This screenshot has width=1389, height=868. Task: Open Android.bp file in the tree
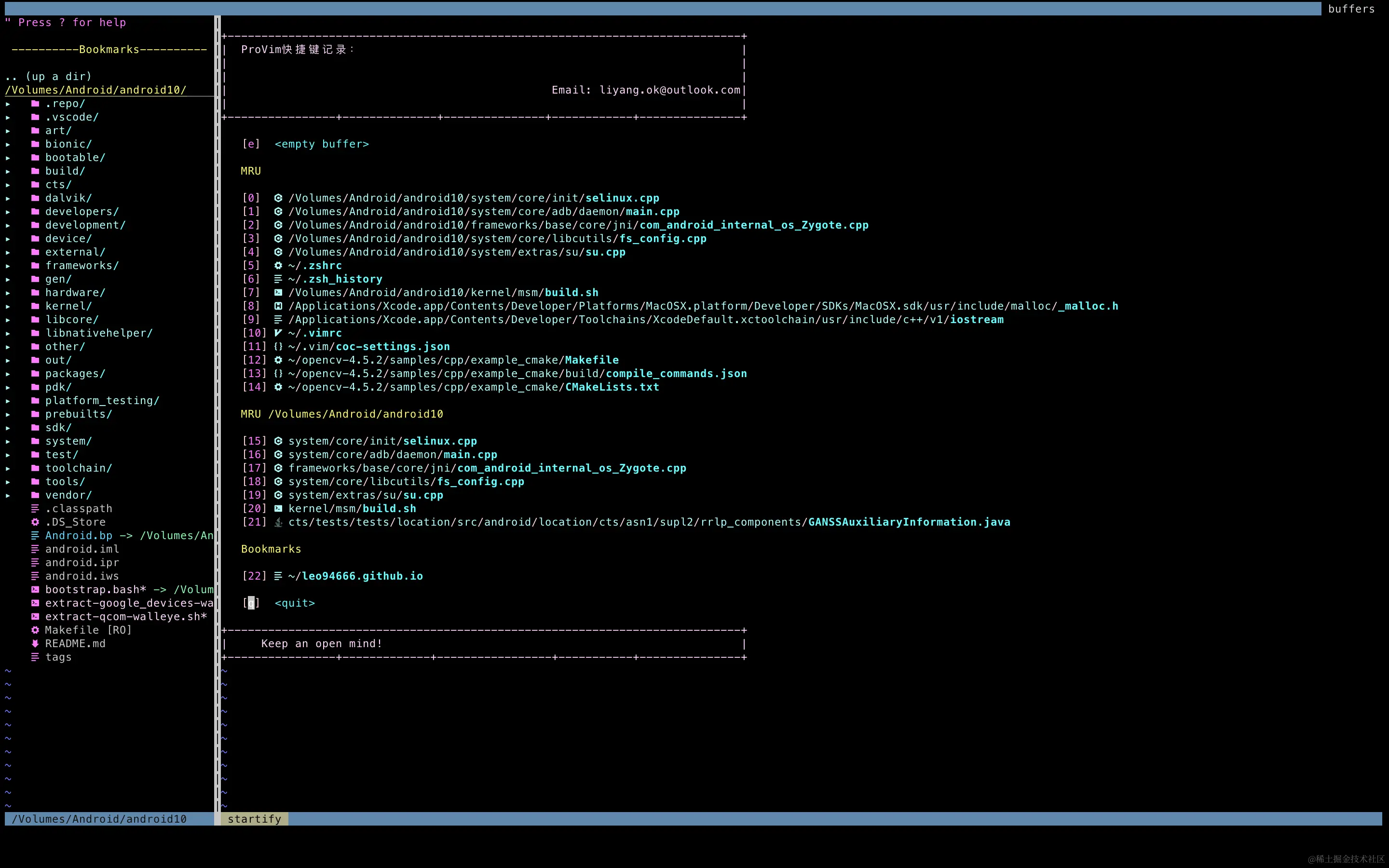79,536
